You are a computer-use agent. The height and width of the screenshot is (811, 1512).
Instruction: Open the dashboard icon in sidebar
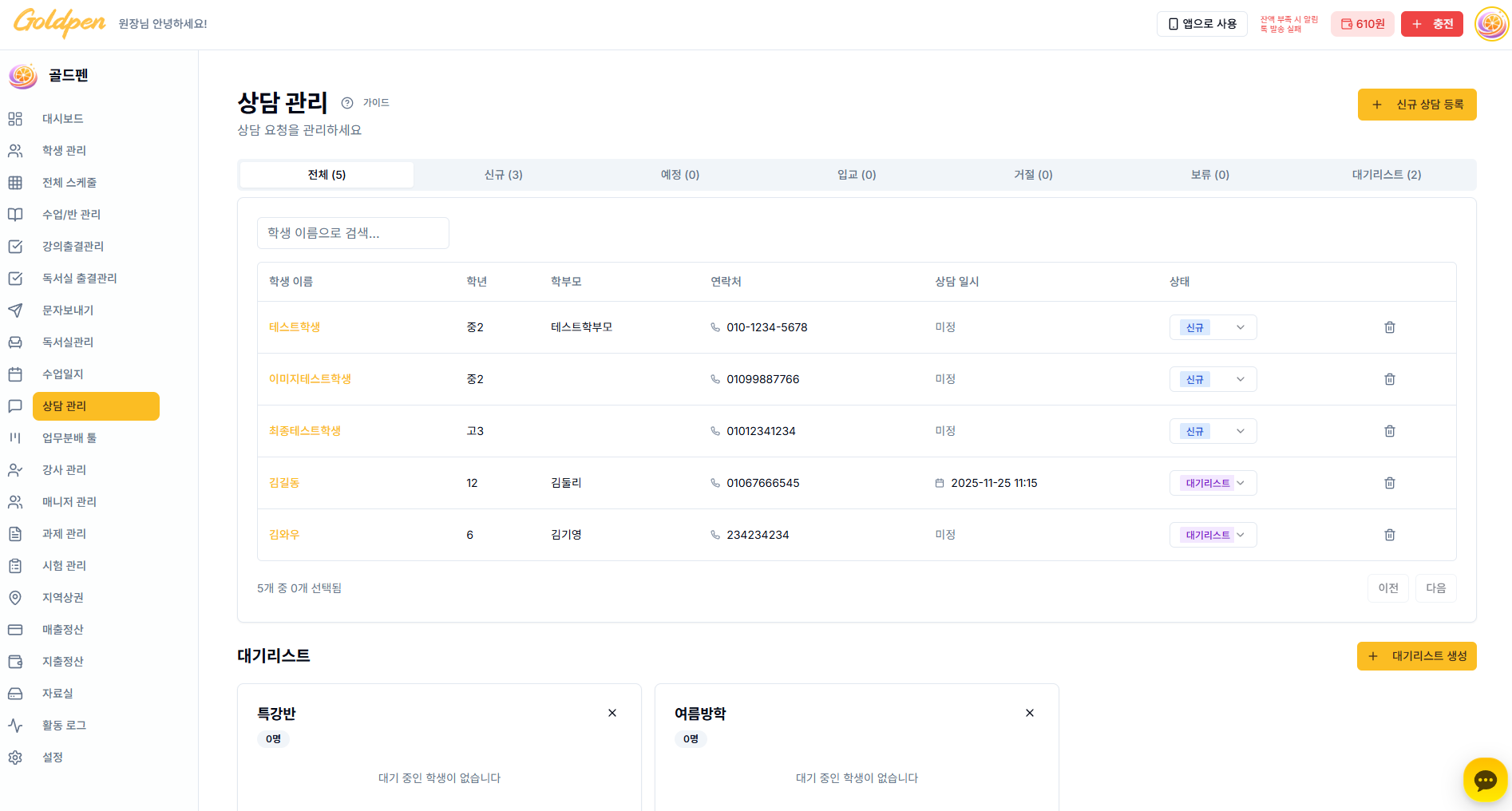(x=15, y=119)
